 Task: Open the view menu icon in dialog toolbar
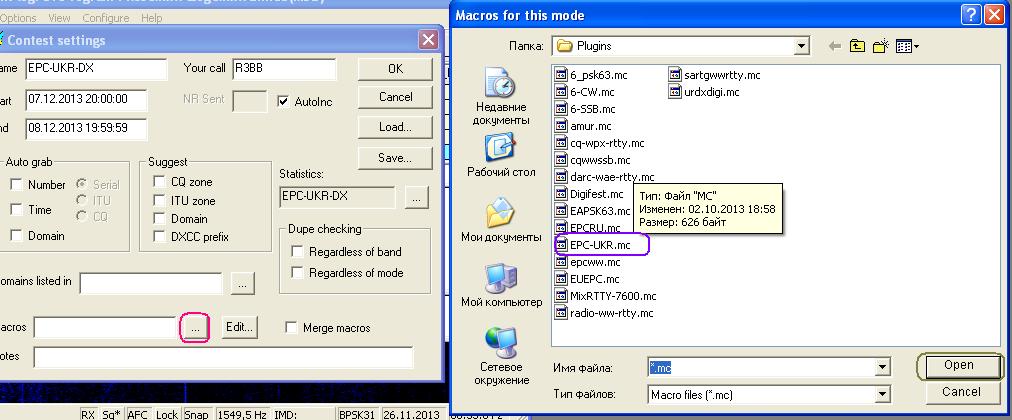tap(907, 46)
